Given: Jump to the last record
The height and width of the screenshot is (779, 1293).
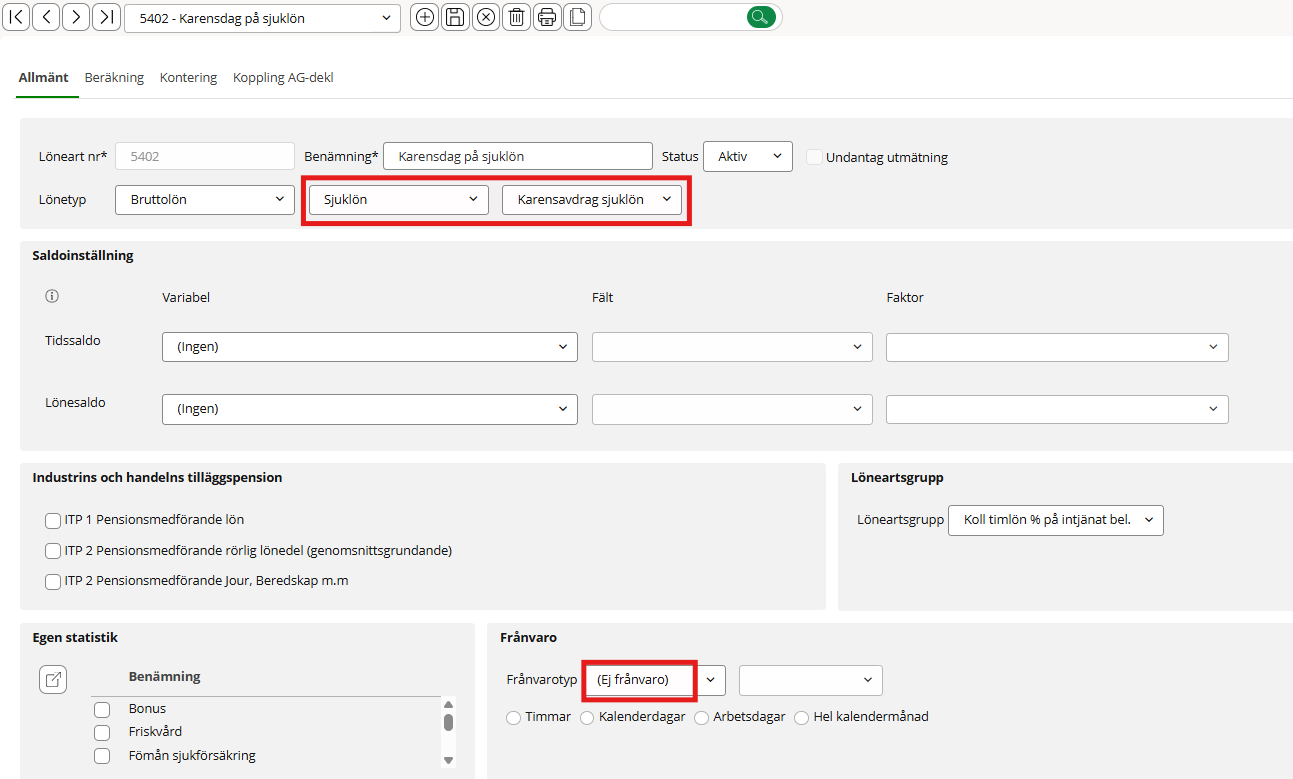Looking at the screenshot, I should pos(106,17).
